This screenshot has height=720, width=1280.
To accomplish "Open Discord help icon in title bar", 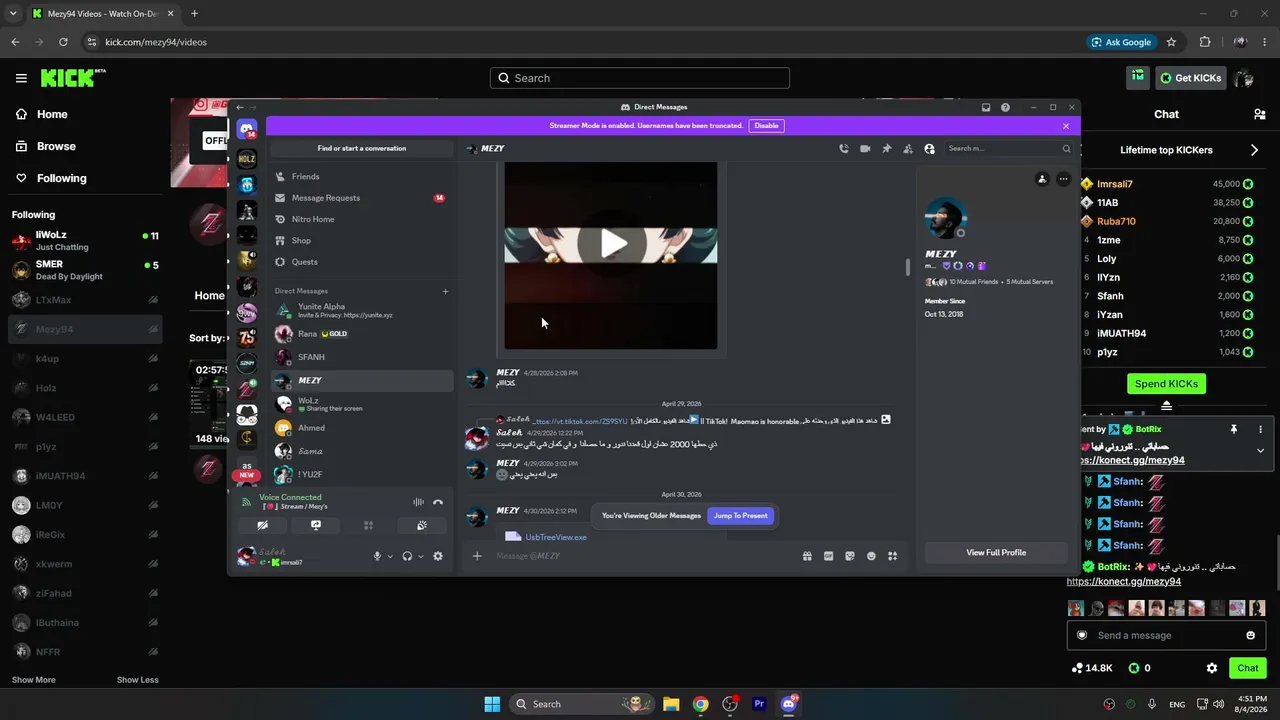I will (x=1005, y=107).
